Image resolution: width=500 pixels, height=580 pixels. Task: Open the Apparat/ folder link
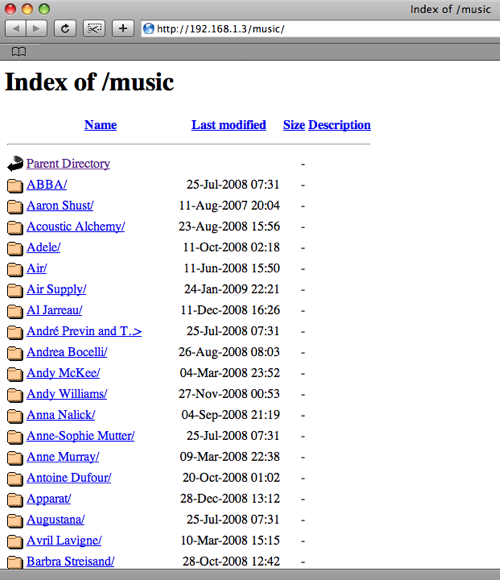49,499
